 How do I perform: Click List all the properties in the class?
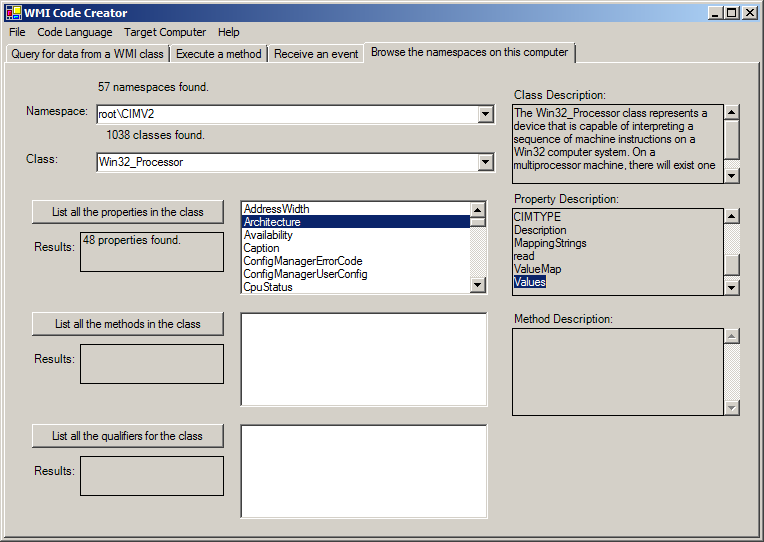(128, 212)
